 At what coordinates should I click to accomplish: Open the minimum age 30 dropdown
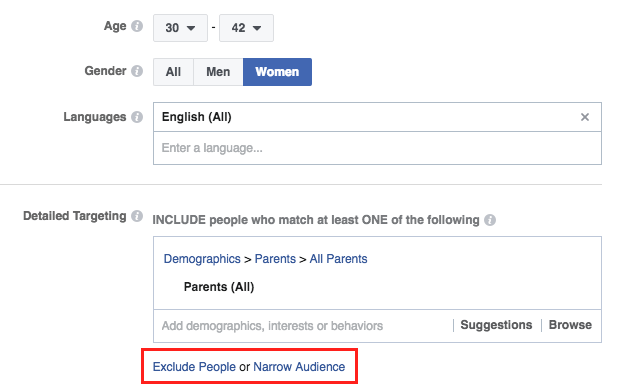tap(180, 28)
